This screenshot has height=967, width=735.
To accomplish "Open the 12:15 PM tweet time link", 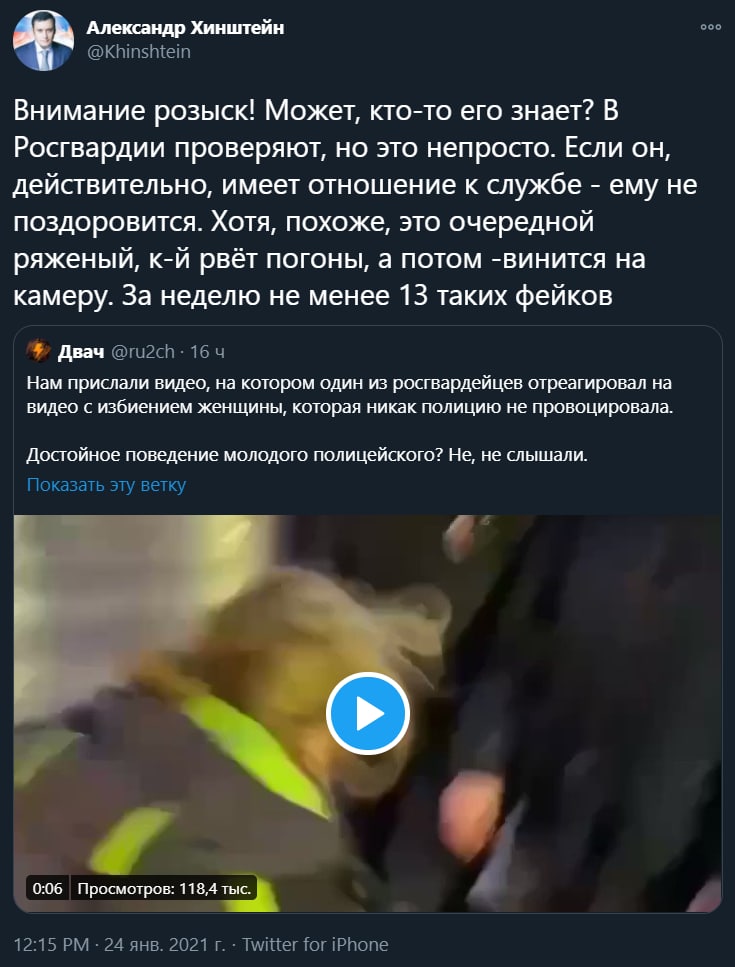I will tap(52, 944).
